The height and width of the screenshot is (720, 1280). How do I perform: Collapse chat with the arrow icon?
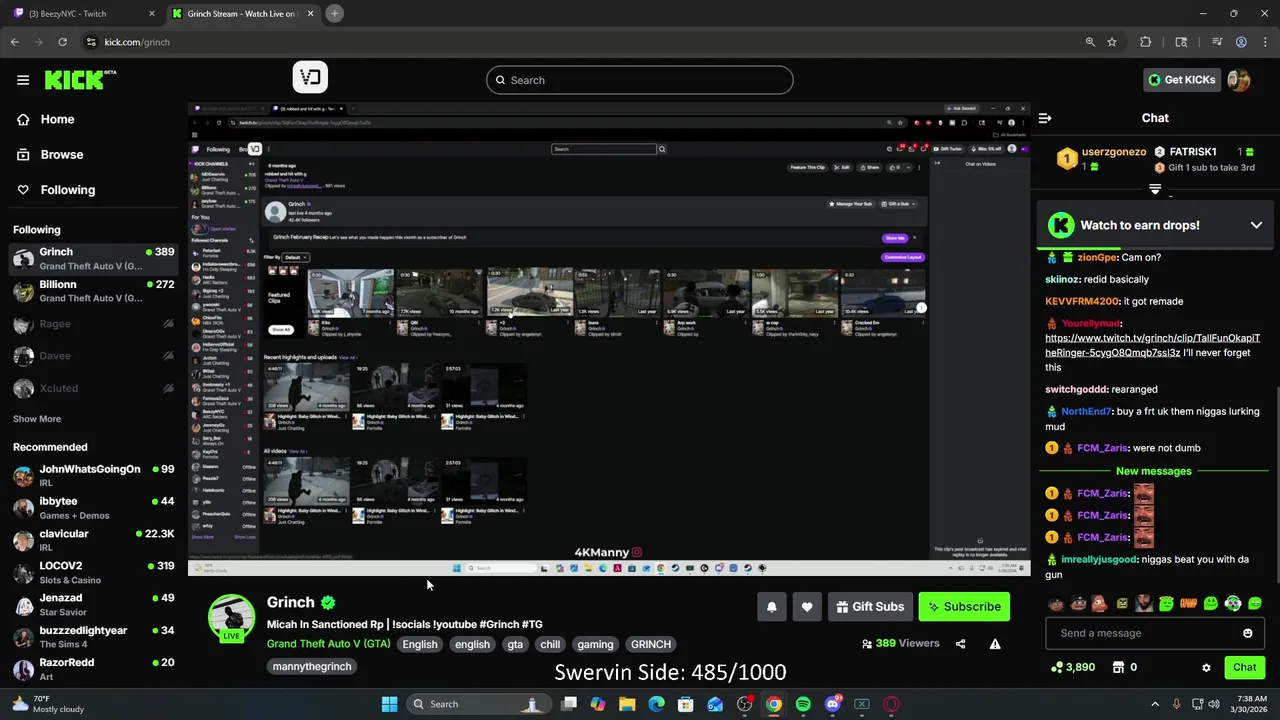coord(1045,118)
